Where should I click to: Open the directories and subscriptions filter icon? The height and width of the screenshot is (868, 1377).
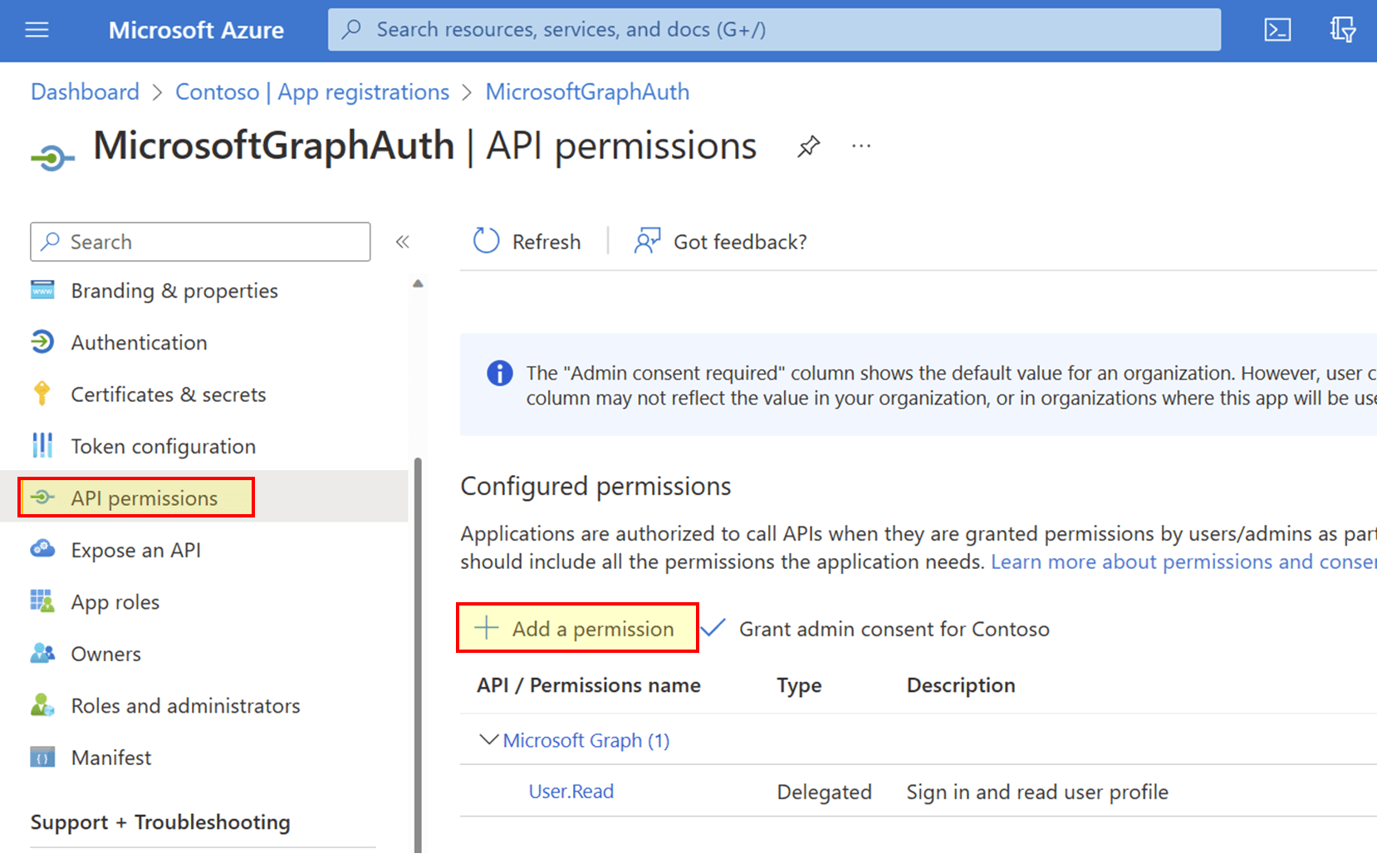(1342, 31)
